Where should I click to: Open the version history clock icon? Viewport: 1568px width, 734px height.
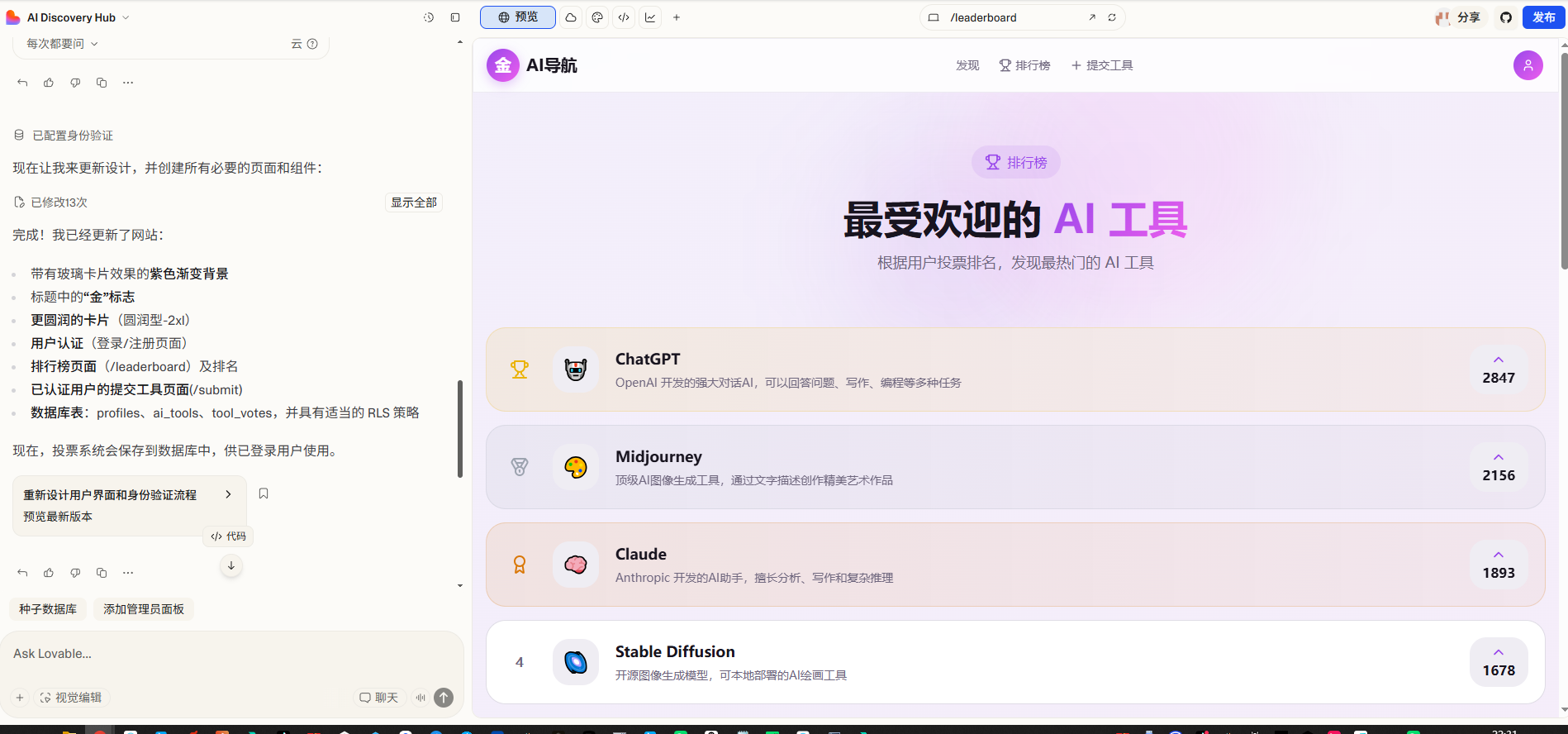pos(429,17)
